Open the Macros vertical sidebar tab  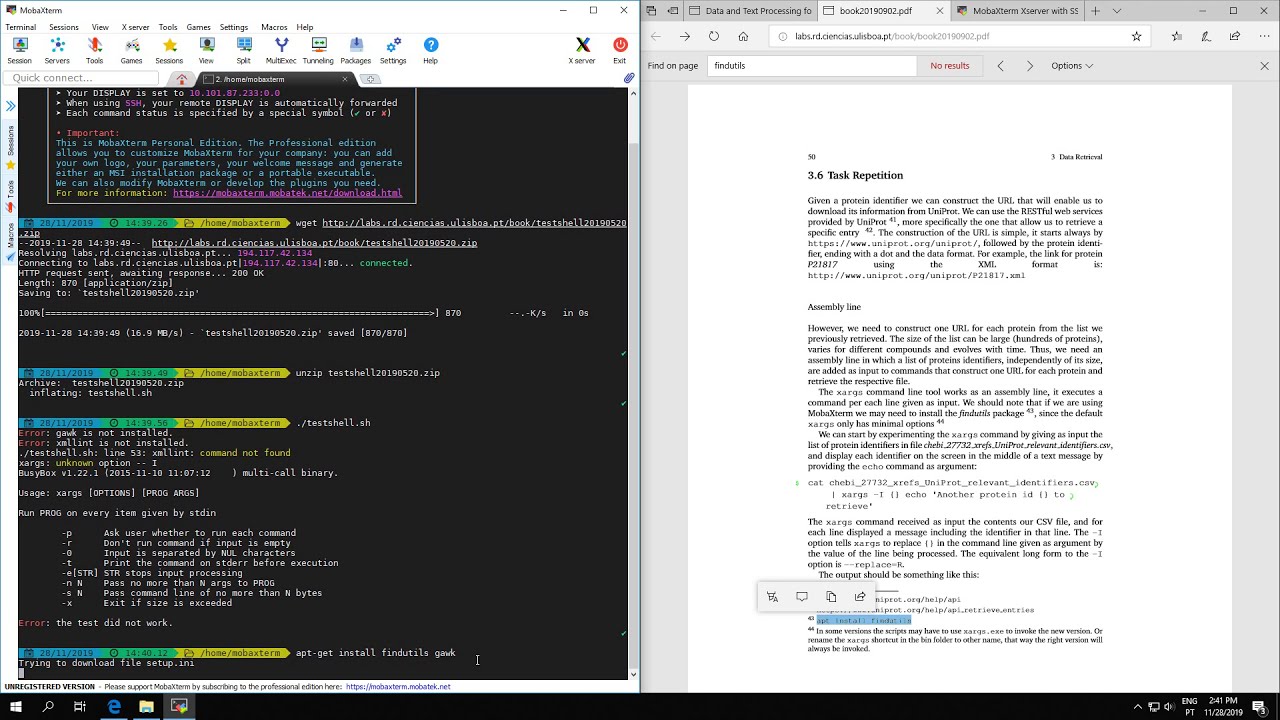pos(10,239)
